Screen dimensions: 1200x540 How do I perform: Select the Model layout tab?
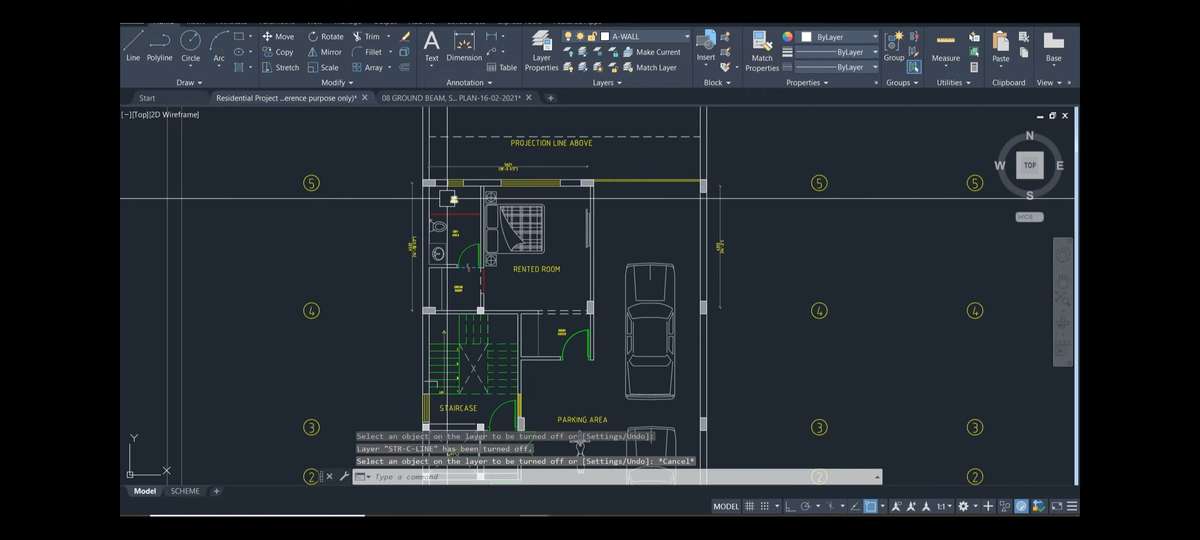[145, 491]
